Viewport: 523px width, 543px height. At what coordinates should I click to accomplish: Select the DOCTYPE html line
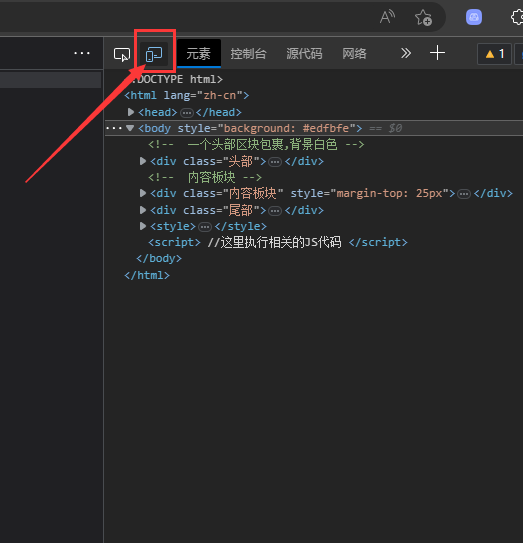coord(178,79)
